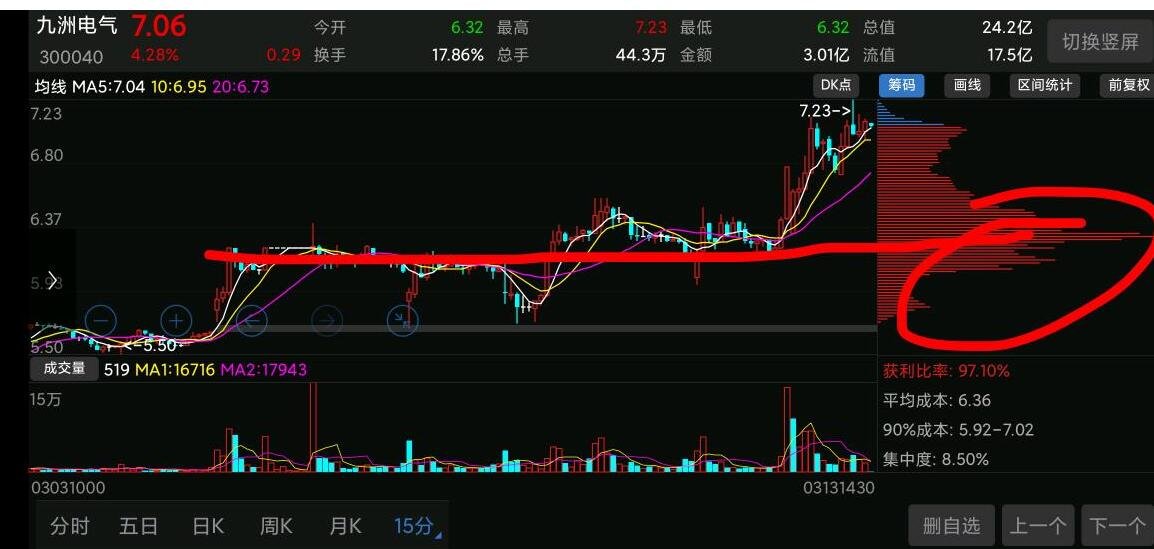Go to previous stock with 上一个
1154x549 pixels.
[1037, 525]
